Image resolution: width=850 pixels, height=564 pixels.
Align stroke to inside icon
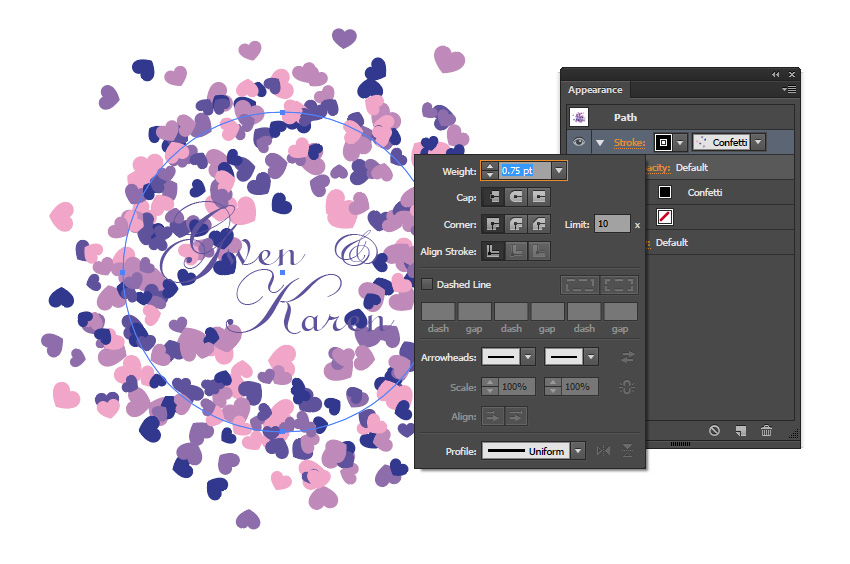point(516,251)
